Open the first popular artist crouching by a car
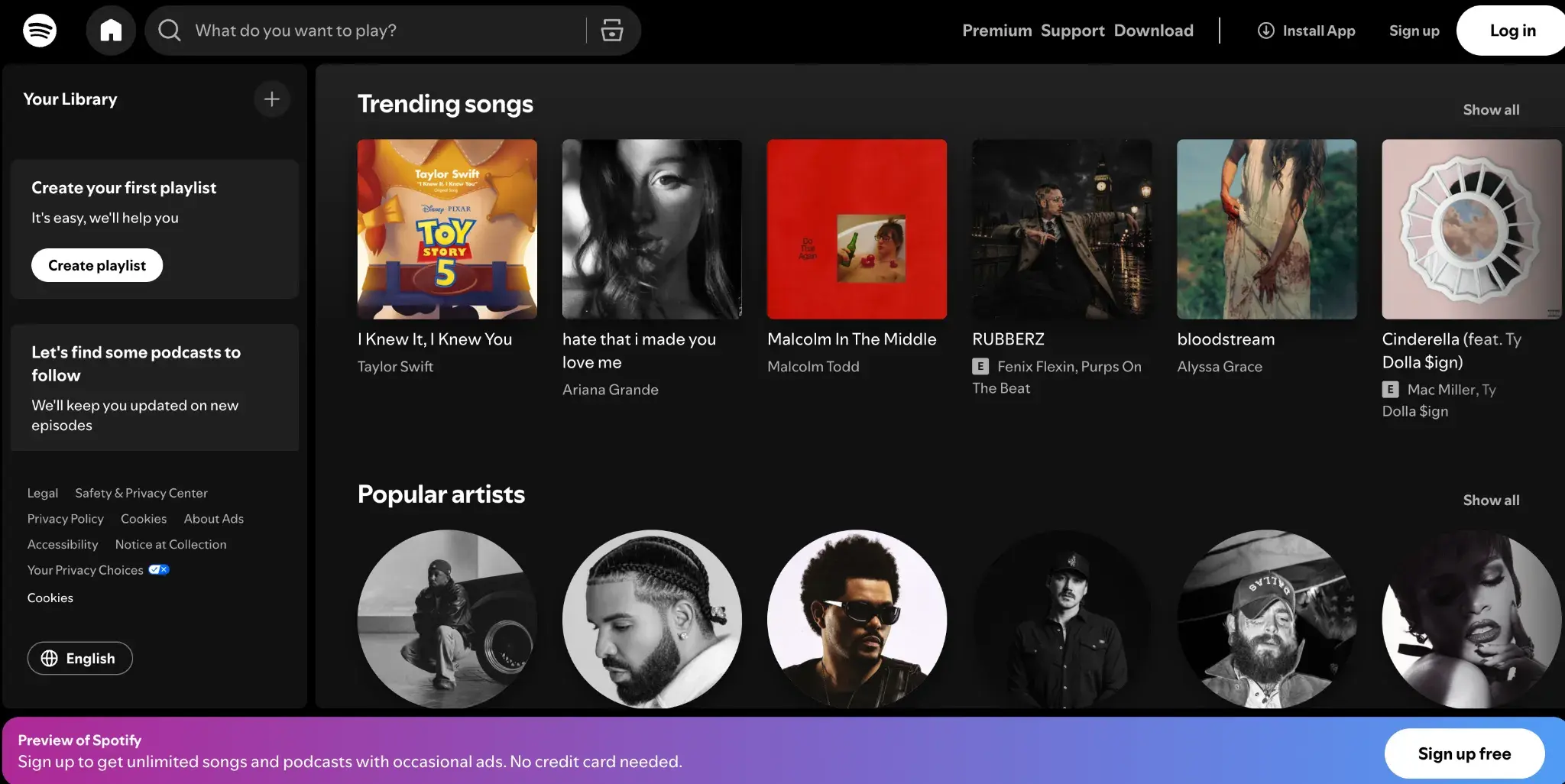This screenshot has height=784, width=1565. pos(447,620)
